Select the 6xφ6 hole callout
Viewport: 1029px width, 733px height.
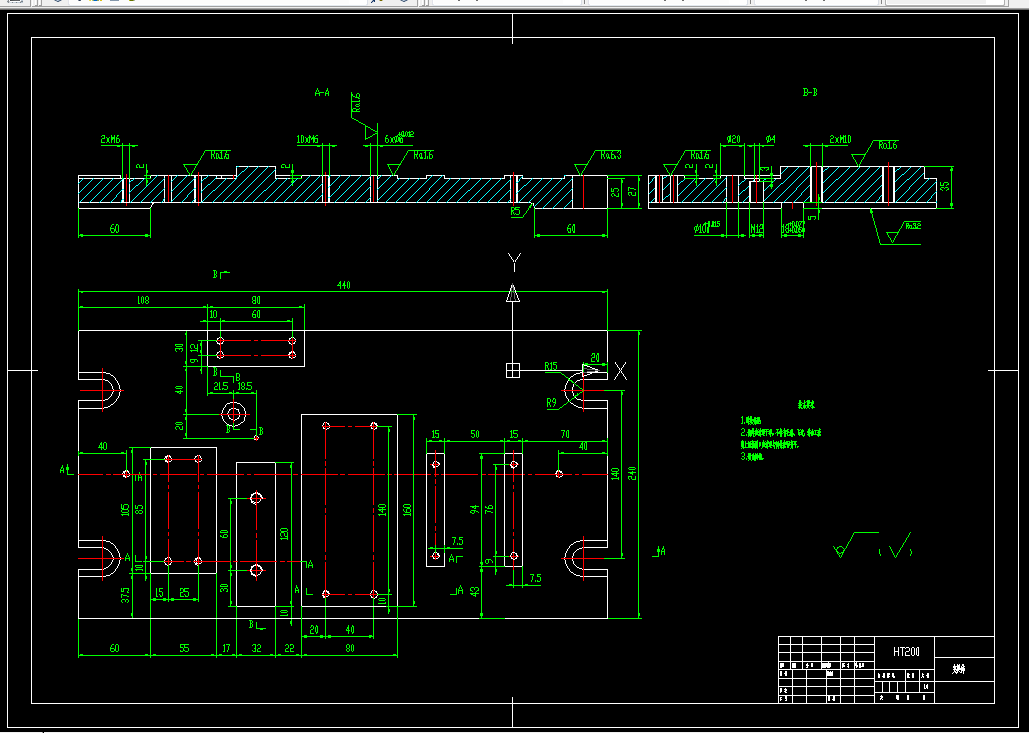[x=398, y=138]
